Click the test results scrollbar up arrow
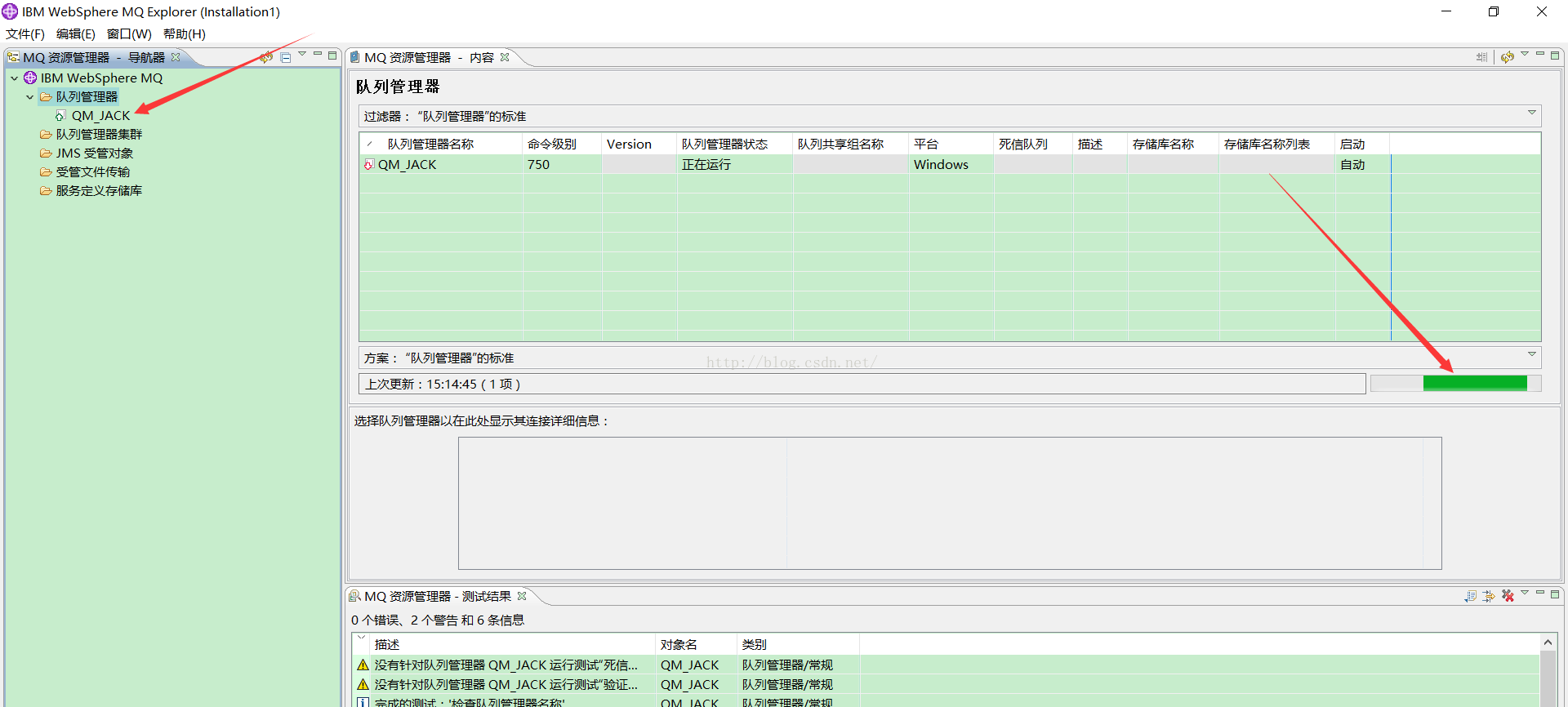This screenshot has width=1568, height=707. pos(1548,643)
